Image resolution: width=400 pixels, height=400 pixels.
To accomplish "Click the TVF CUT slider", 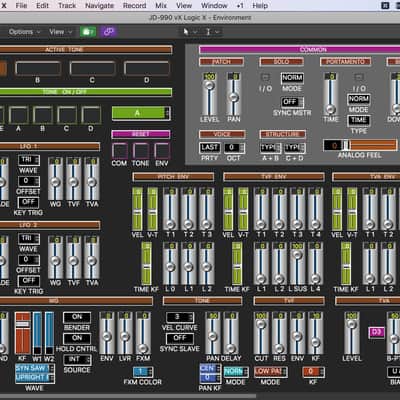I will [x=261, y=333].
